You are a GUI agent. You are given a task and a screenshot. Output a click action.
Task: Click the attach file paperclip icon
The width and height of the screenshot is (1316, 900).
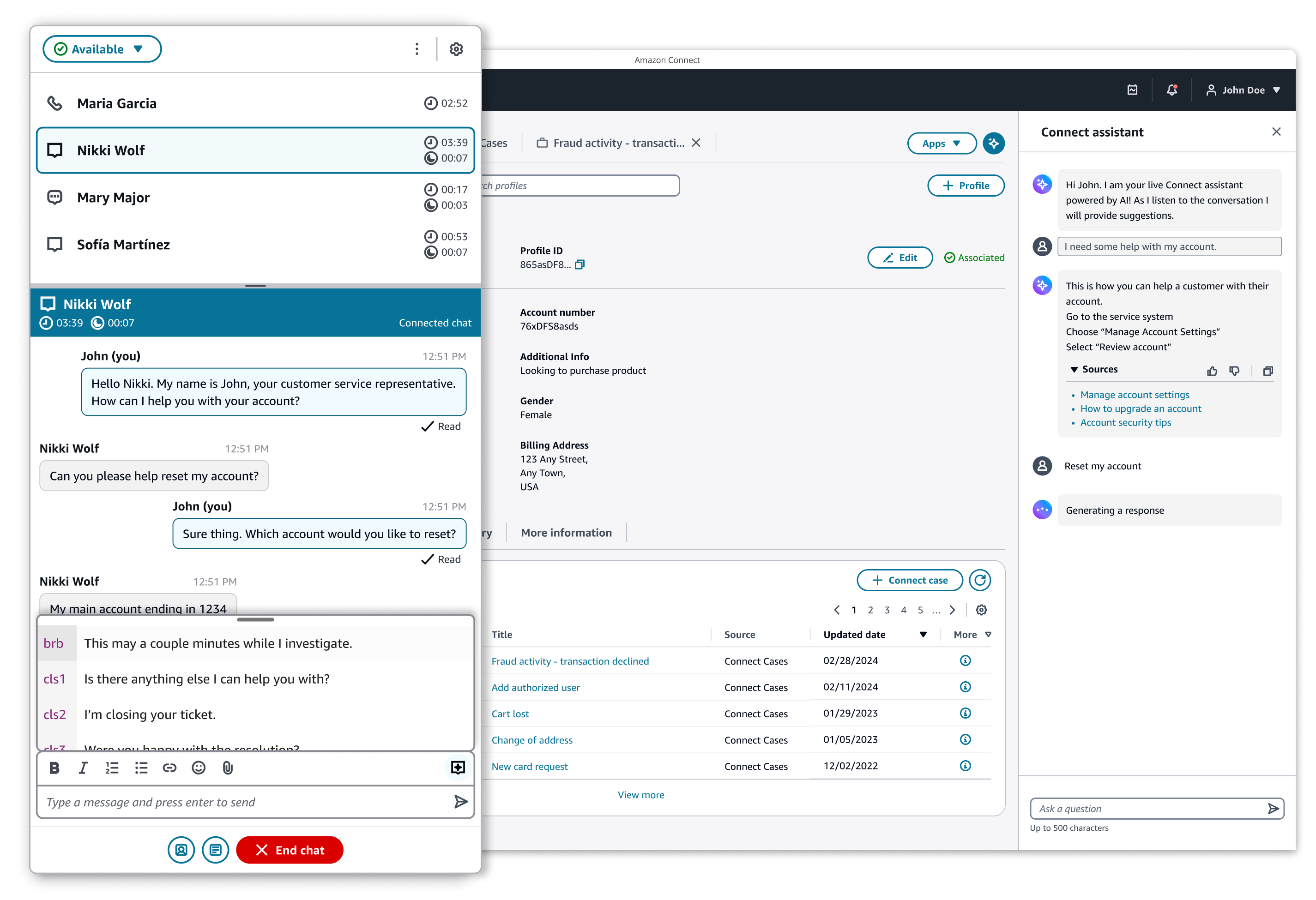point(228,768)
